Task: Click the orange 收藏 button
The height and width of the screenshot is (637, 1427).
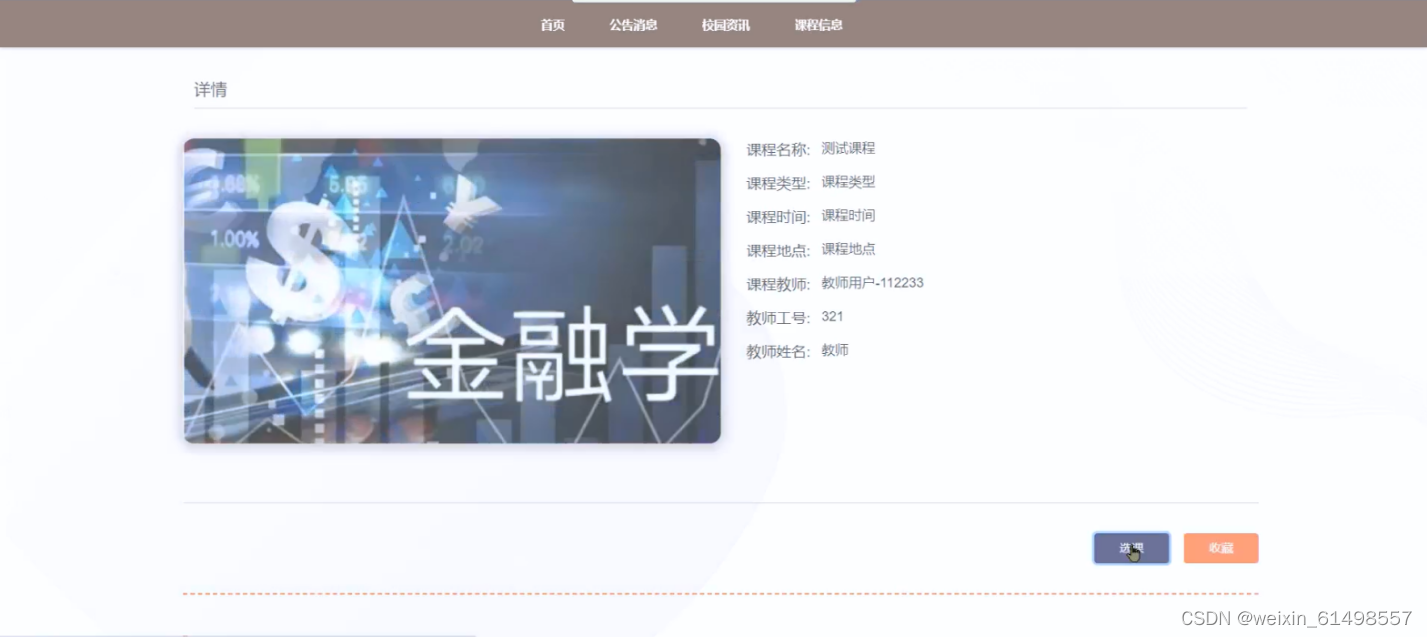Action: [1221, 548]
